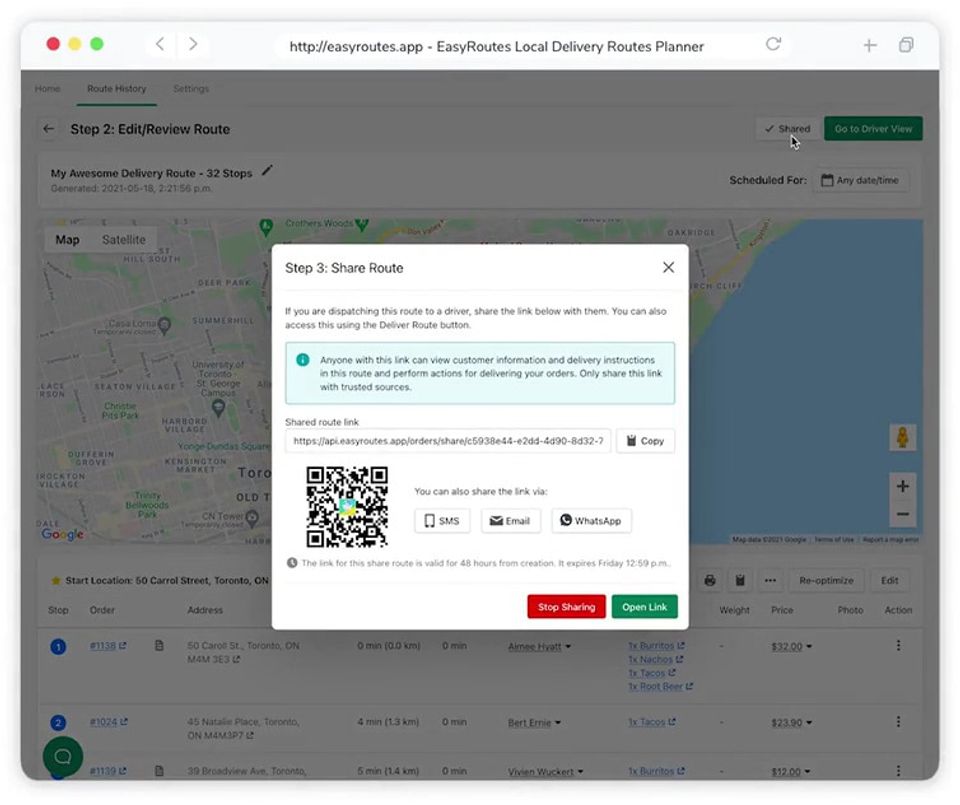Switch the map to Satellite view

[124, 240]
